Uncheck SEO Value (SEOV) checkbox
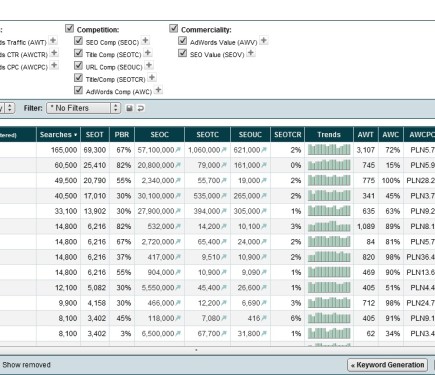This screenshot has height=375, width=435. pyautogui.click(x=182, y=53)
